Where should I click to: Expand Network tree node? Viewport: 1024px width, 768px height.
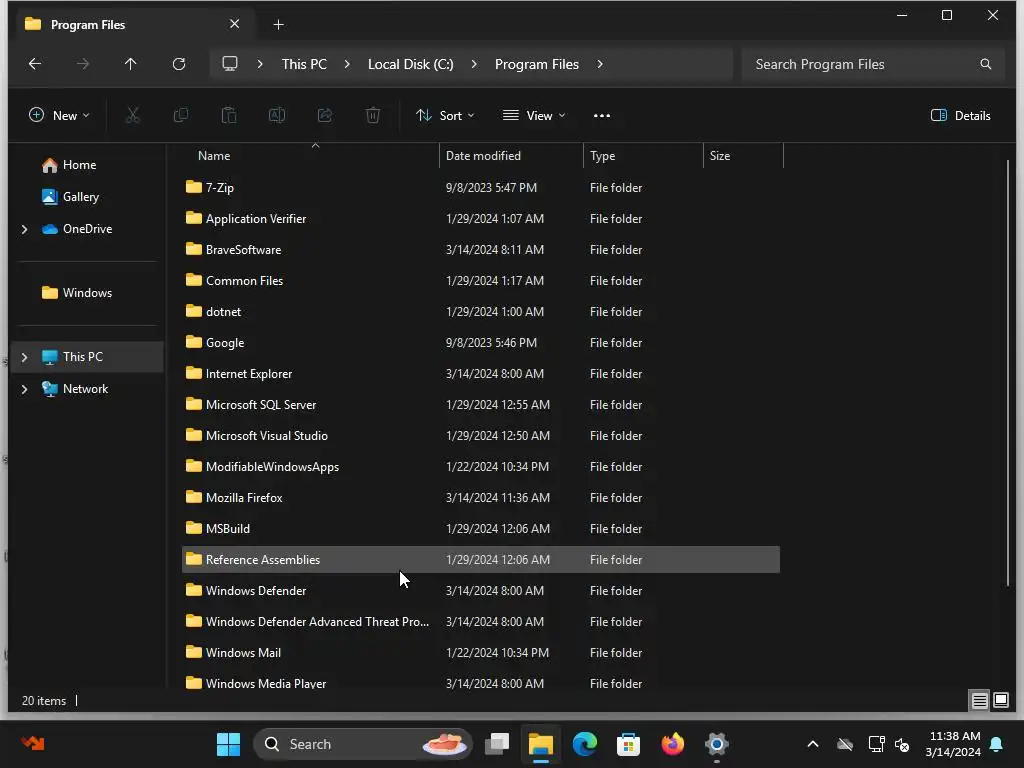point(25,389)
